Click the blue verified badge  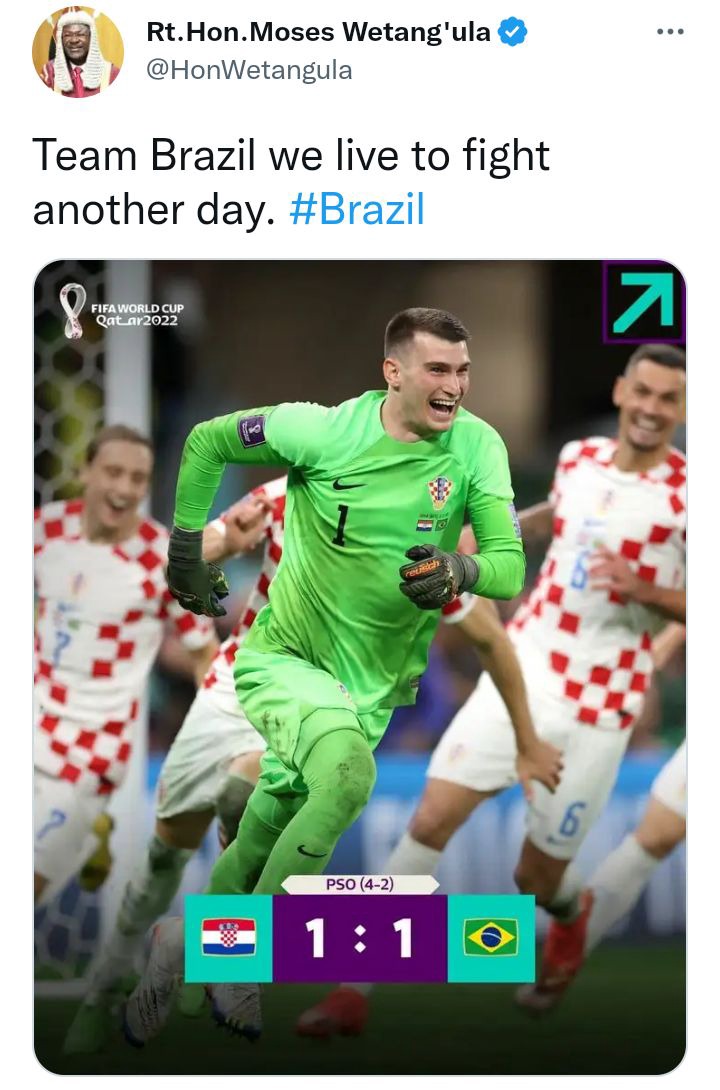513,33
